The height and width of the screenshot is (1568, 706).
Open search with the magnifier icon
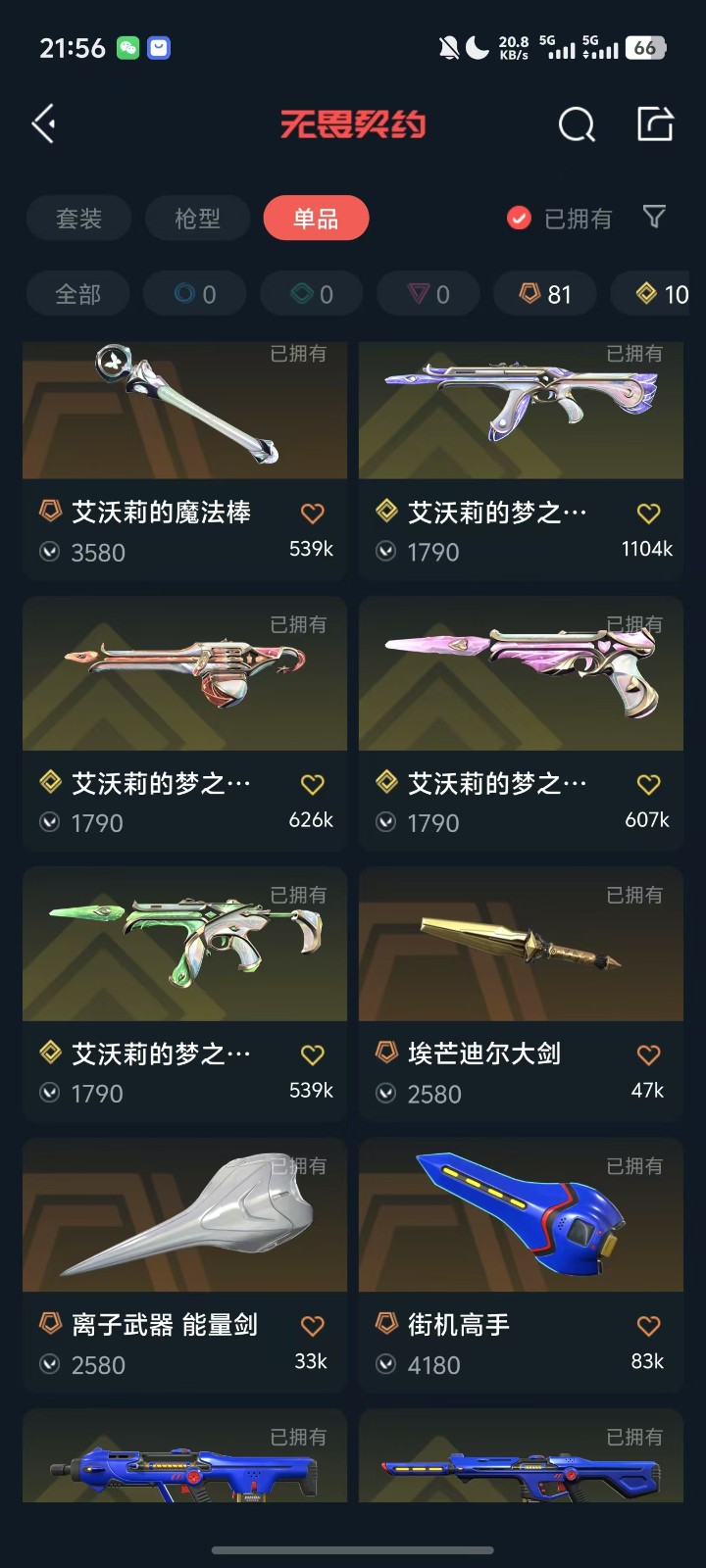point(577,124)
